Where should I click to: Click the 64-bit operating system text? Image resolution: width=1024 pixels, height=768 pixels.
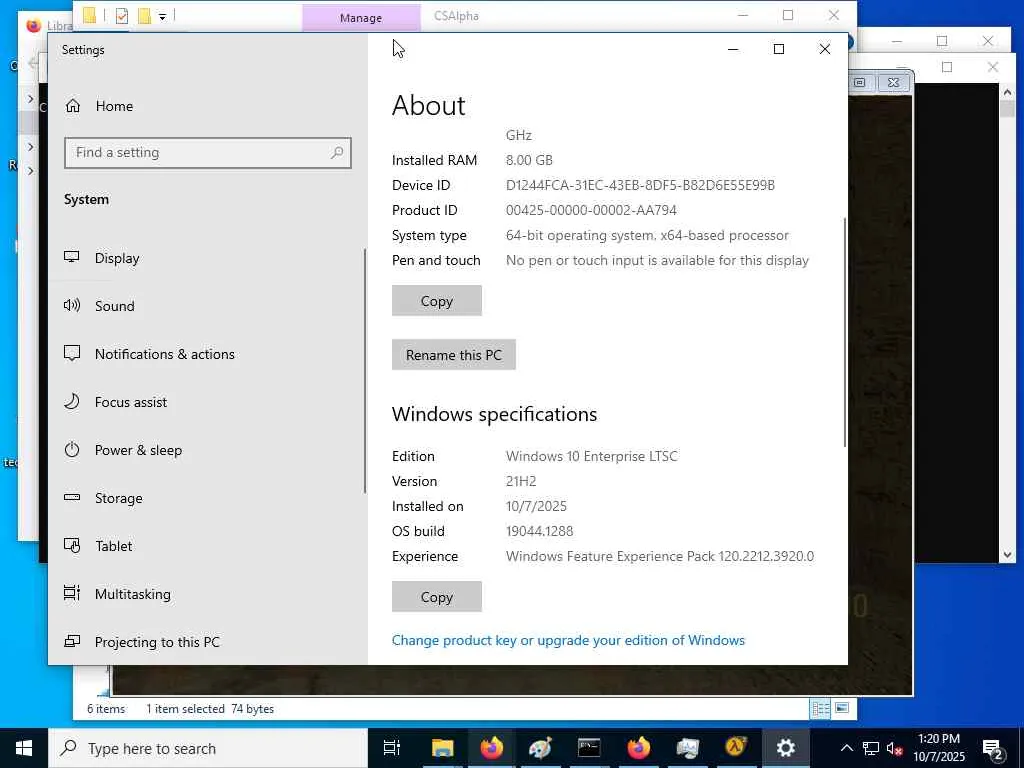(647, 235)
